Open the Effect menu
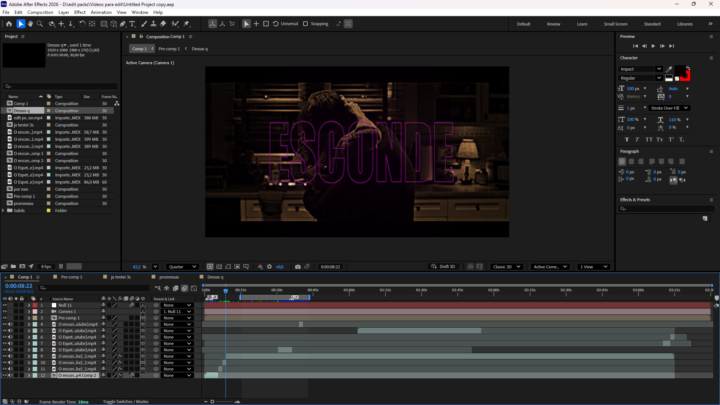 coord(79,12)
